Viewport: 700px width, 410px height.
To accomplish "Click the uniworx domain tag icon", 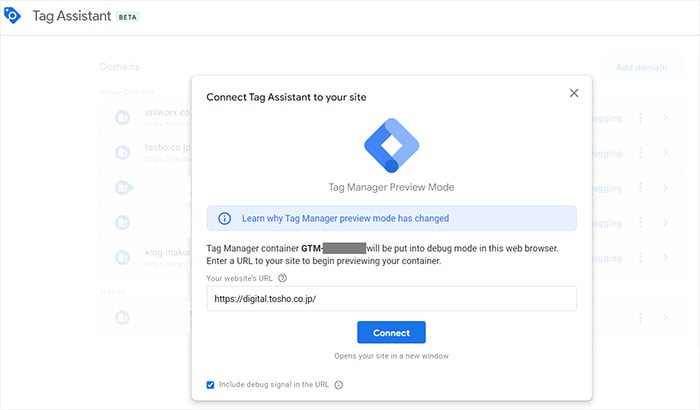I will [x=122, y=117].
